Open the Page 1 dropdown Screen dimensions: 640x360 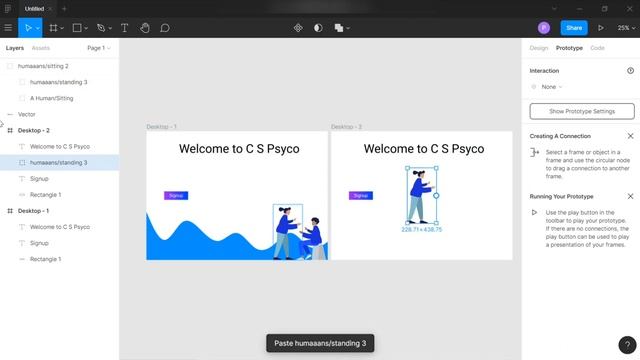point(99,48)
